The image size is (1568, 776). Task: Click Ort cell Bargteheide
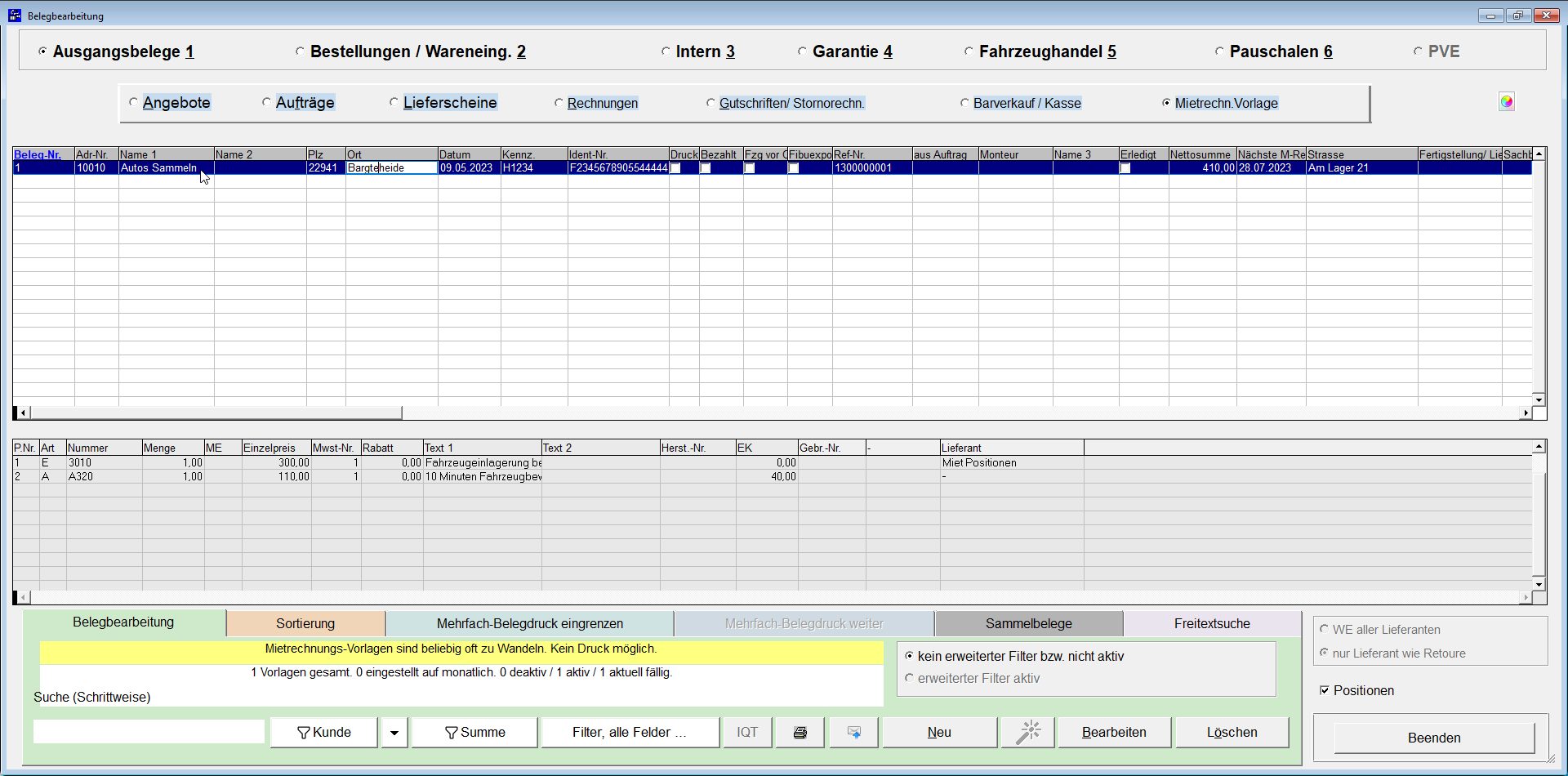392,168
